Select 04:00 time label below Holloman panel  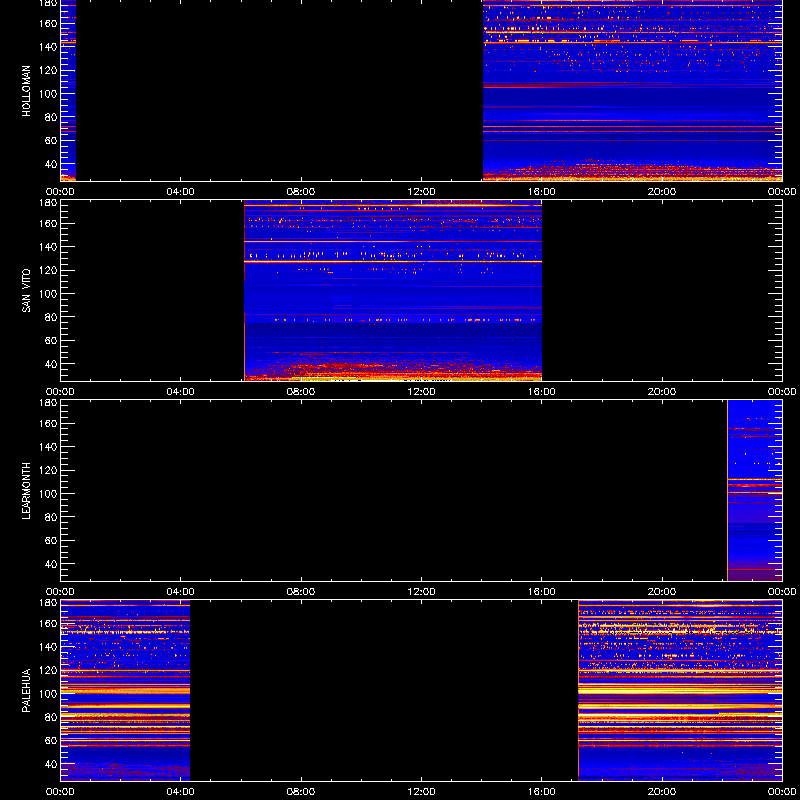point(181,192)
